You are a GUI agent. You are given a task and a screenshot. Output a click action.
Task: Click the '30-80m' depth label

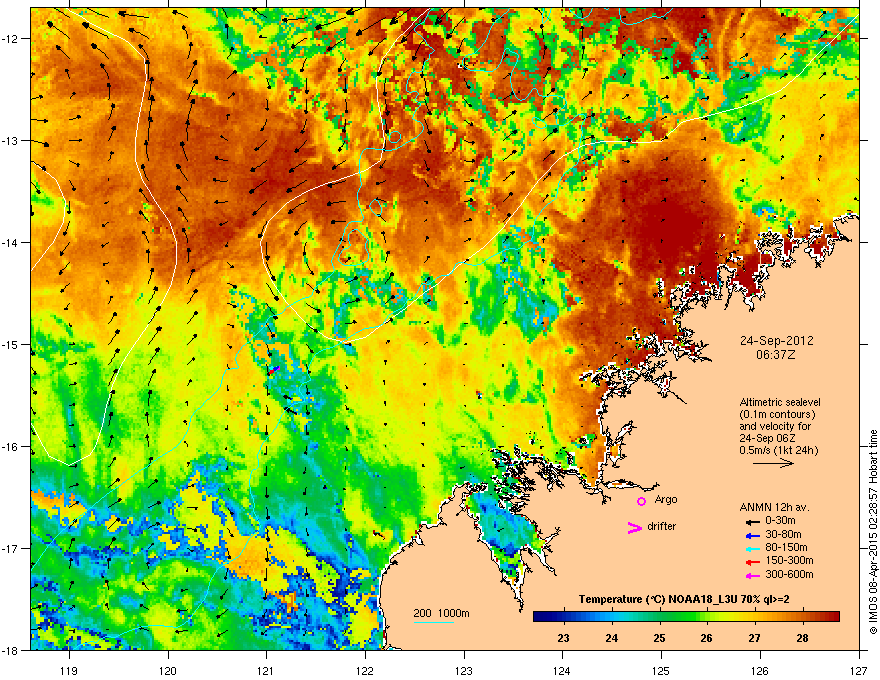pyautogui.click(x=783, y=534)
